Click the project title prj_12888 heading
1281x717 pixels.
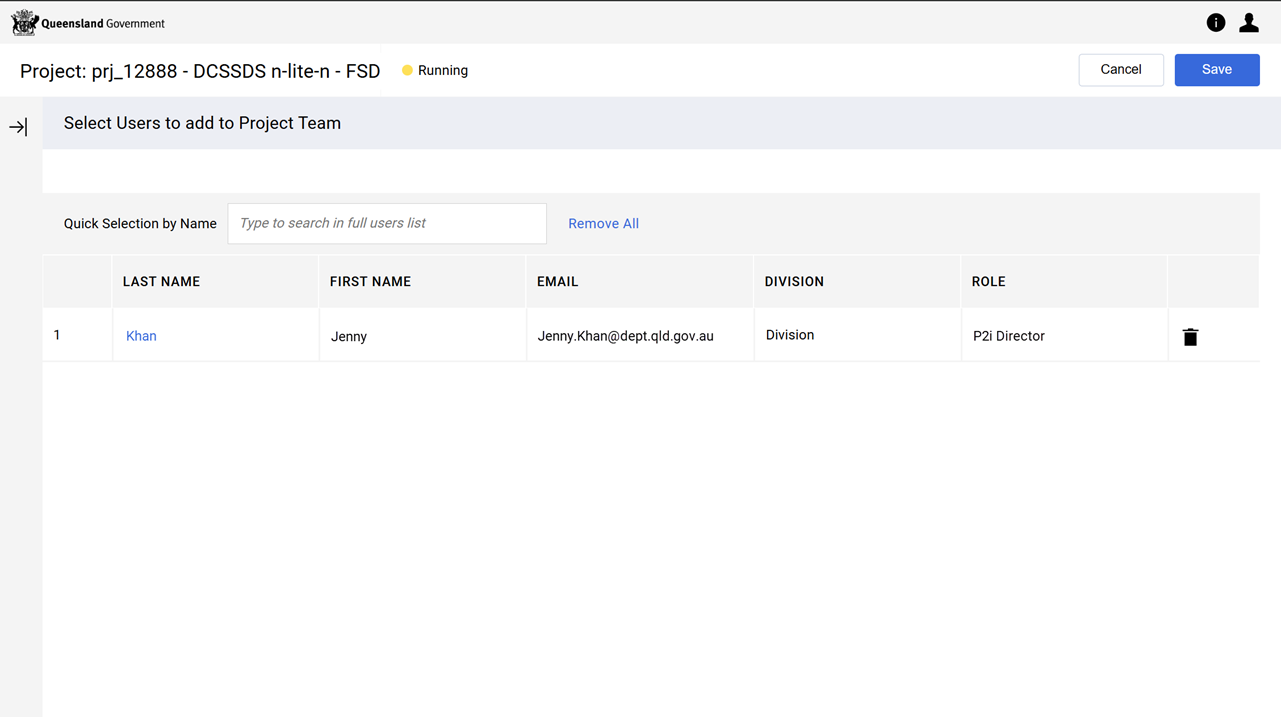click(x=200, y=71)
